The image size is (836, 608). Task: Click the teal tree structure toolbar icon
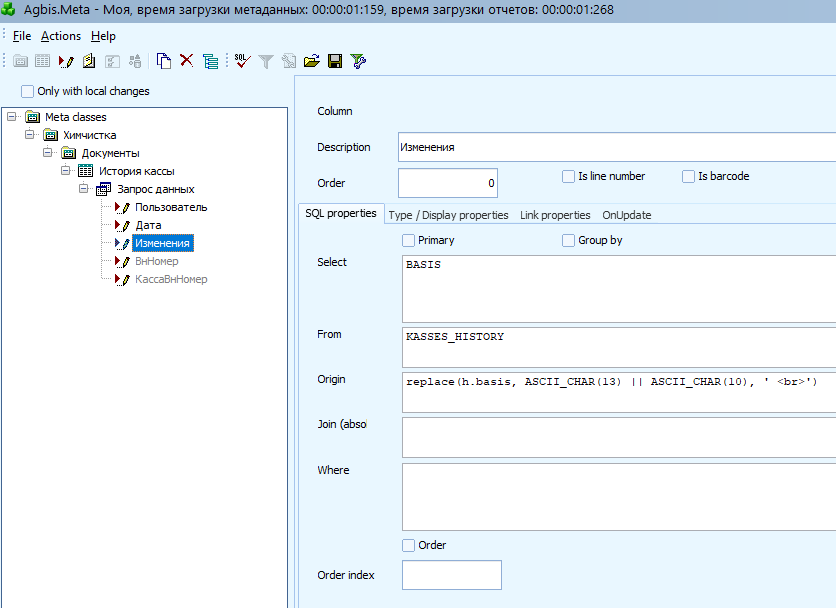211,61
